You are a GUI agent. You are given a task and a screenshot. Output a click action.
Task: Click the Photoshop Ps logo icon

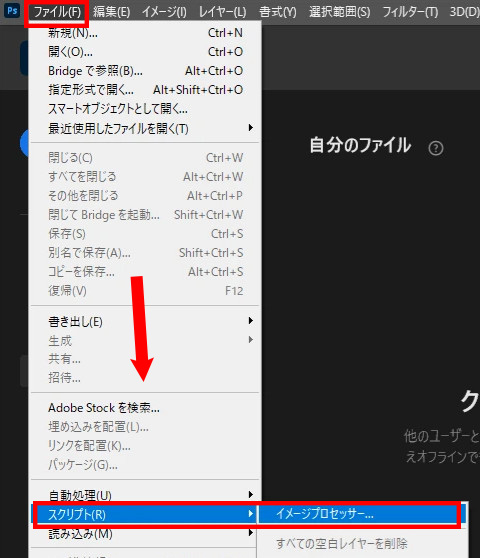click(x=12, y=11)
